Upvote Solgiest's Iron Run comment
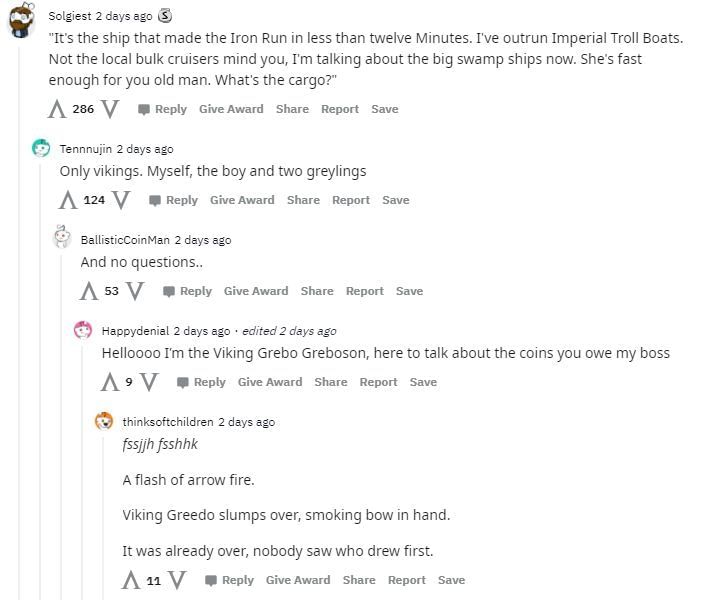The width and height of the screenshot is (722, 600). click(58, 109)
